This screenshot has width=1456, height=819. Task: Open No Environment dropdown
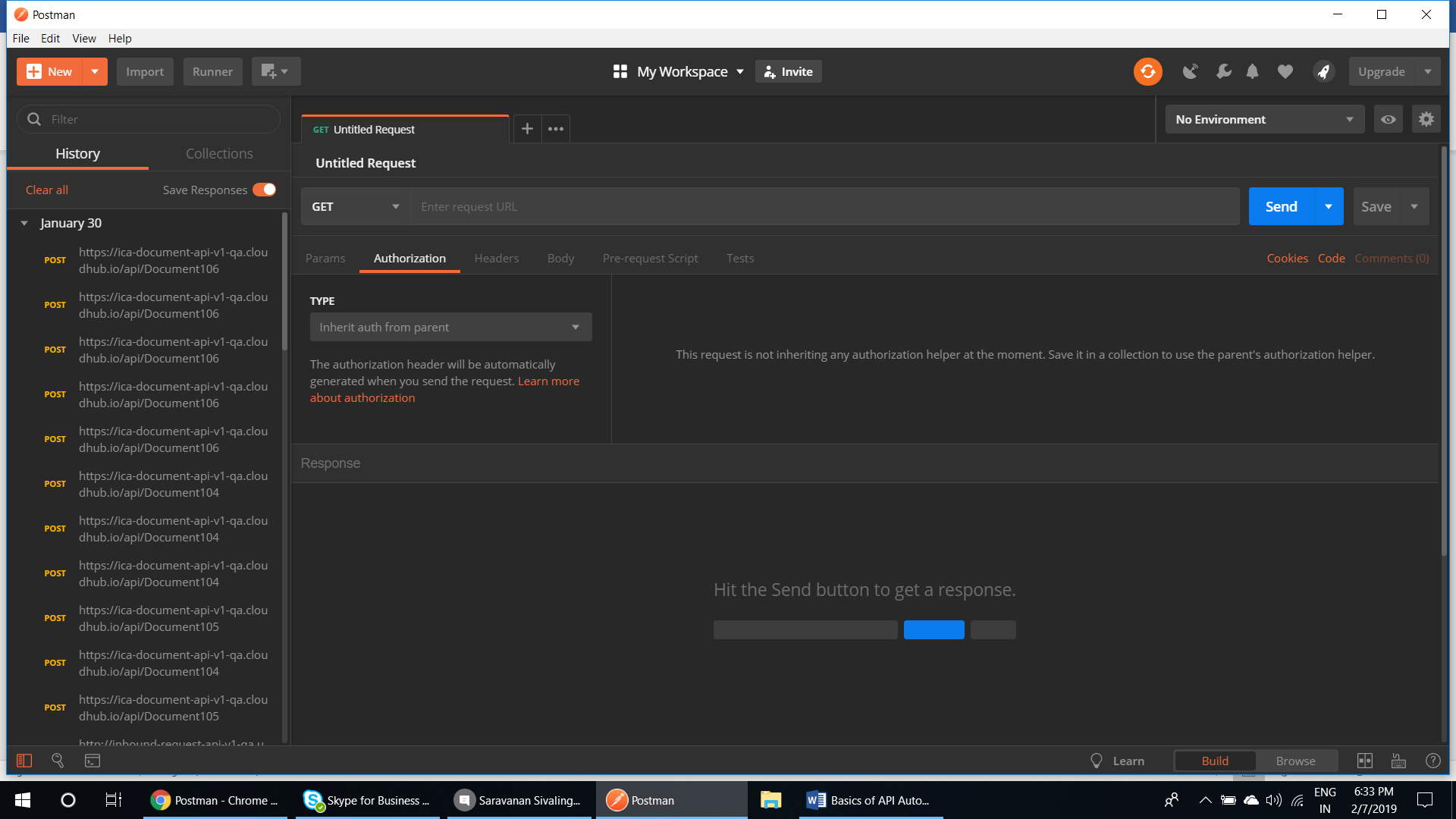pyautogui.click(x=1264, y=119)
